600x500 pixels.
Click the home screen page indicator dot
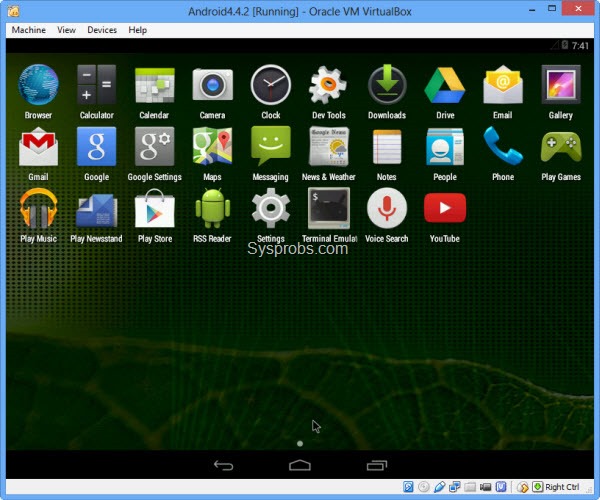pyautogui.click(x=300, y=443)
